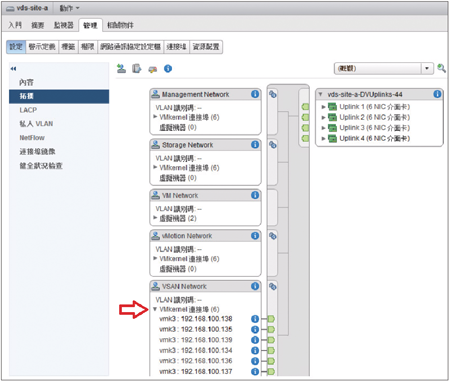Open Management Network info icon
The height and width of the screenshot is (382, 450).
tap(255, 94)
